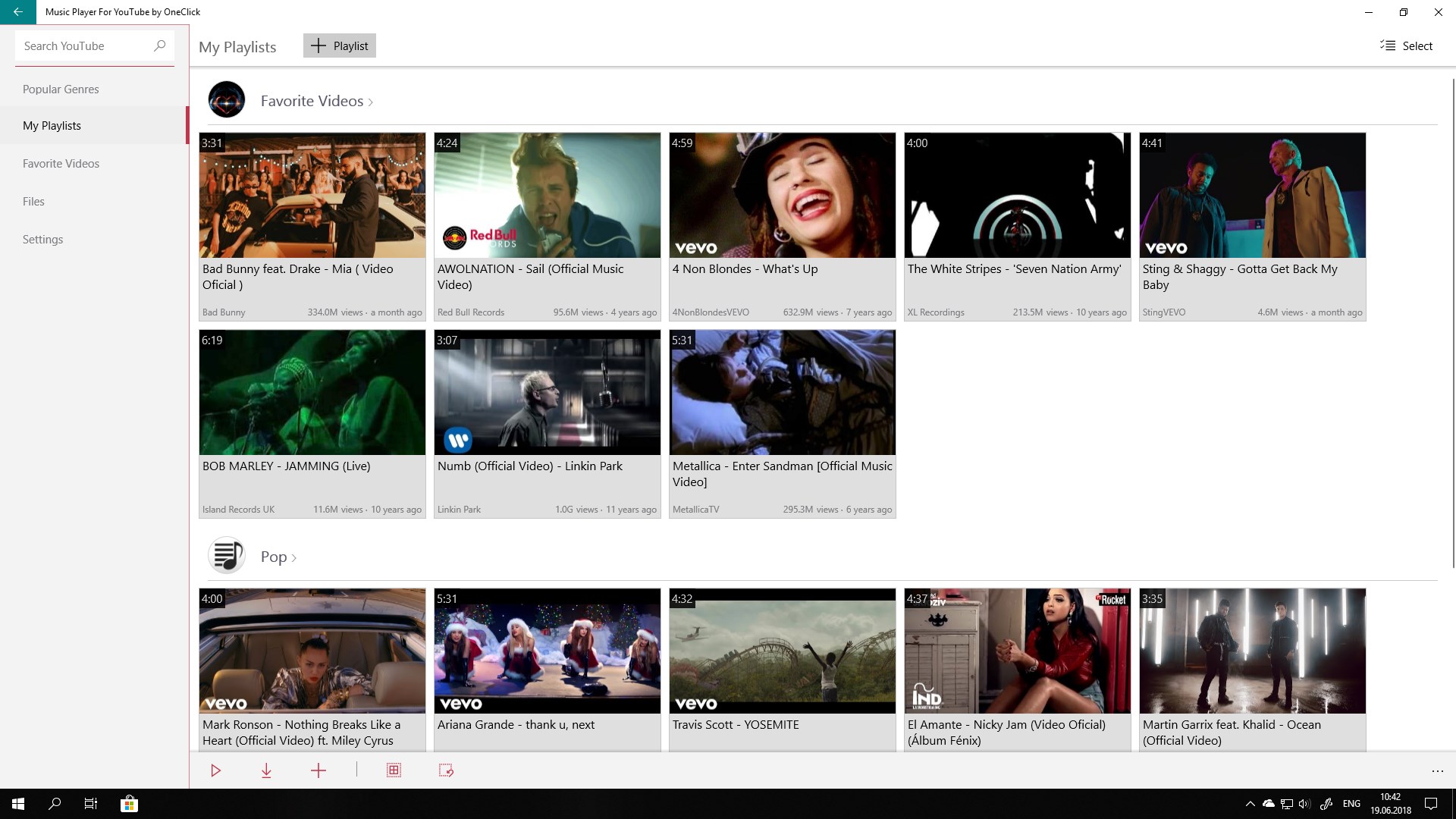Show hidden tray icons chevron
This screenshot has height=819, width=1456.
1250,804
